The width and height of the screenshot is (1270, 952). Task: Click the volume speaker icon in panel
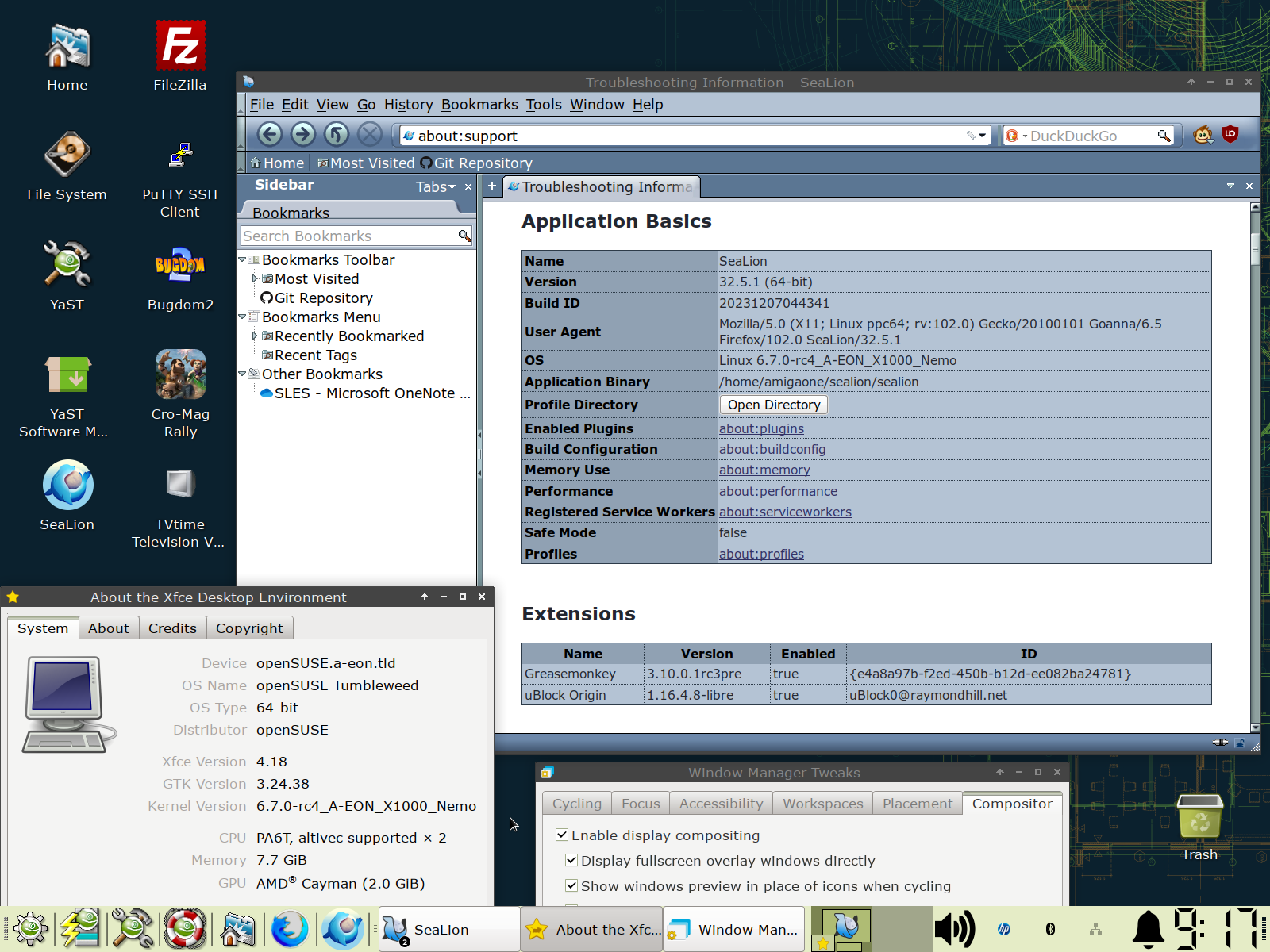coord(953,928)
